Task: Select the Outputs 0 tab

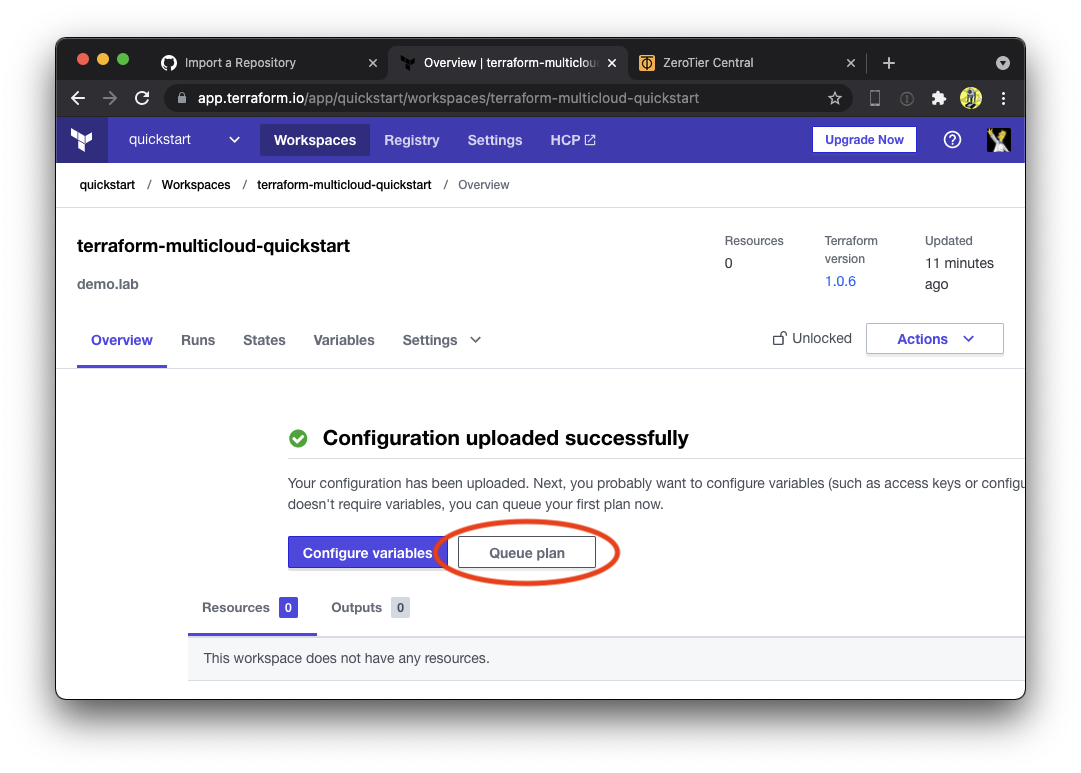Action: [x=370, y=608]
